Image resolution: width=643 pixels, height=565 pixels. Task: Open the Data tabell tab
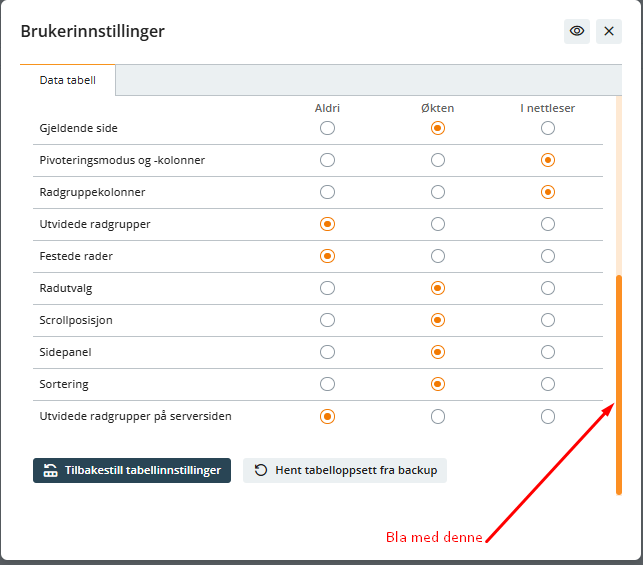68,80
